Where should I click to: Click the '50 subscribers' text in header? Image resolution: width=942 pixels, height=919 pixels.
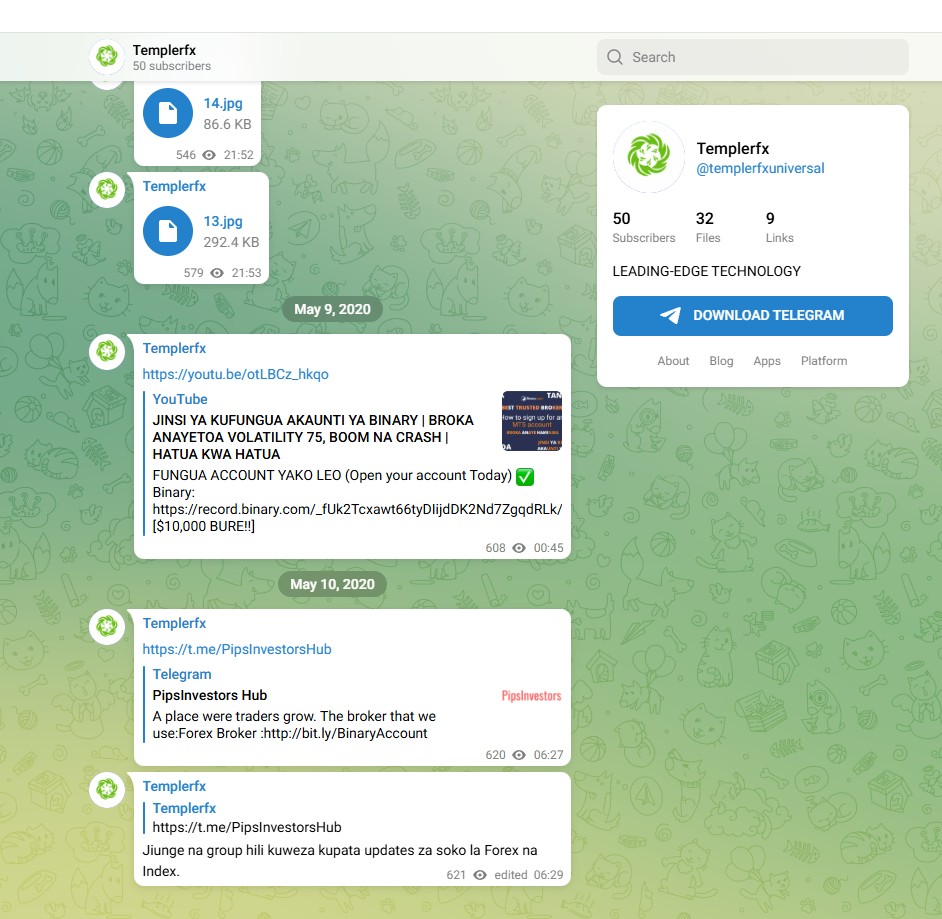tap(172, 66)
